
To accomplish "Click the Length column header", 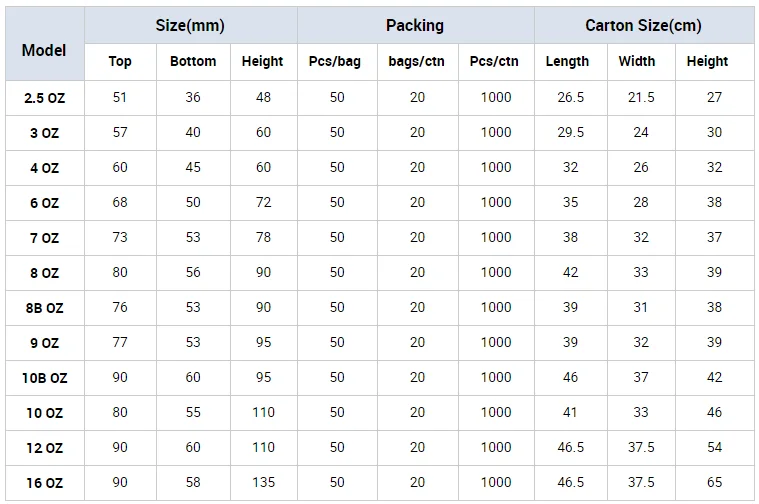I will (568, 61).
